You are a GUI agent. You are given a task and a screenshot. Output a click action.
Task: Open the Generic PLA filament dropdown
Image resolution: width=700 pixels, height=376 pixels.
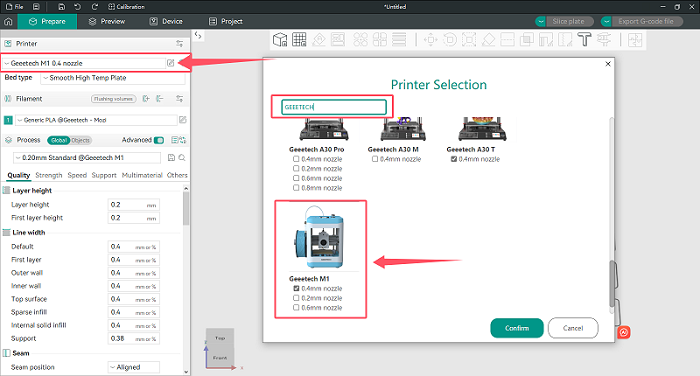point(96,120)
